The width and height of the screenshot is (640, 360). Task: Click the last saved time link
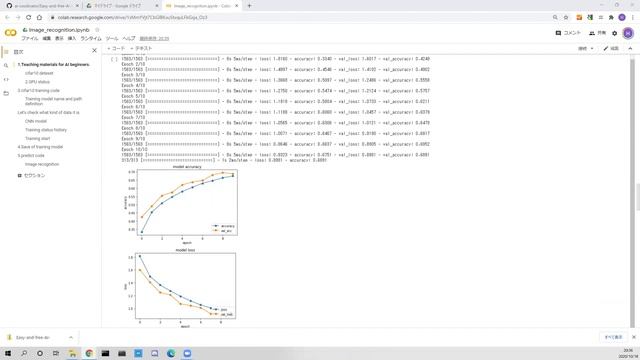pos(154,38)
